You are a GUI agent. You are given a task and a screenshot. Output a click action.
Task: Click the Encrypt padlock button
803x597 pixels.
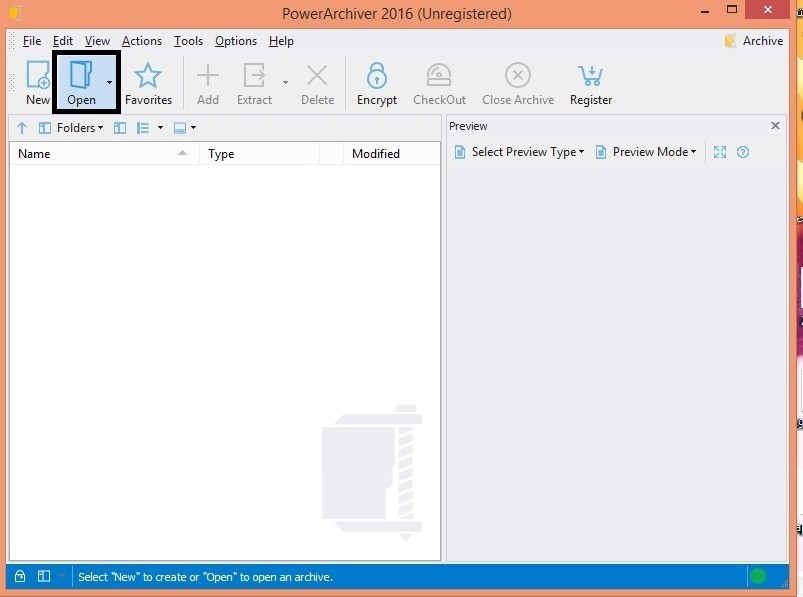377,83
